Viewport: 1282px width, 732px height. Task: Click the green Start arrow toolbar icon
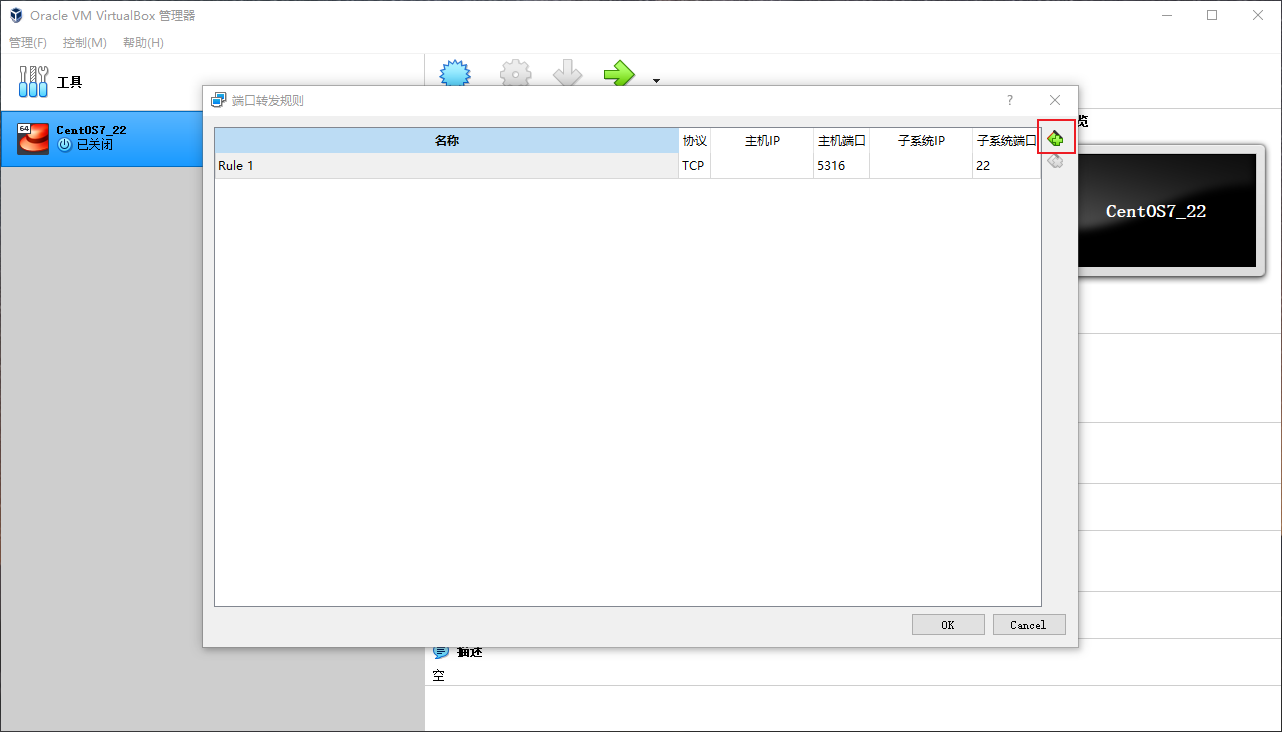coord(619,73)
